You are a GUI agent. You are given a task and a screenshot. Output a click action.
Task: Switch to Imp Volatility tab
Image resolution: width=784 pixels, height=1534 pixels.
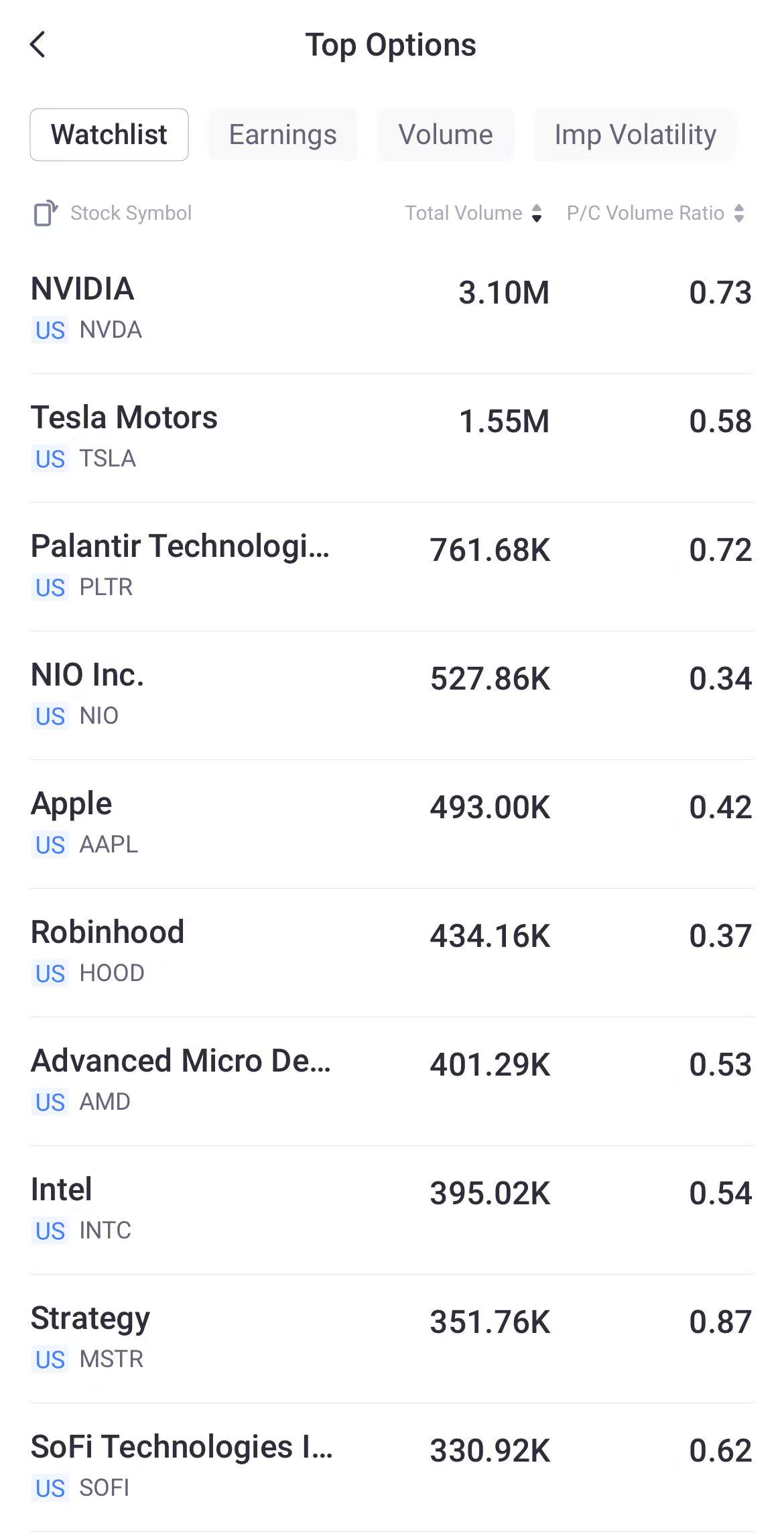pyautogui.click(x=635, y=135)
